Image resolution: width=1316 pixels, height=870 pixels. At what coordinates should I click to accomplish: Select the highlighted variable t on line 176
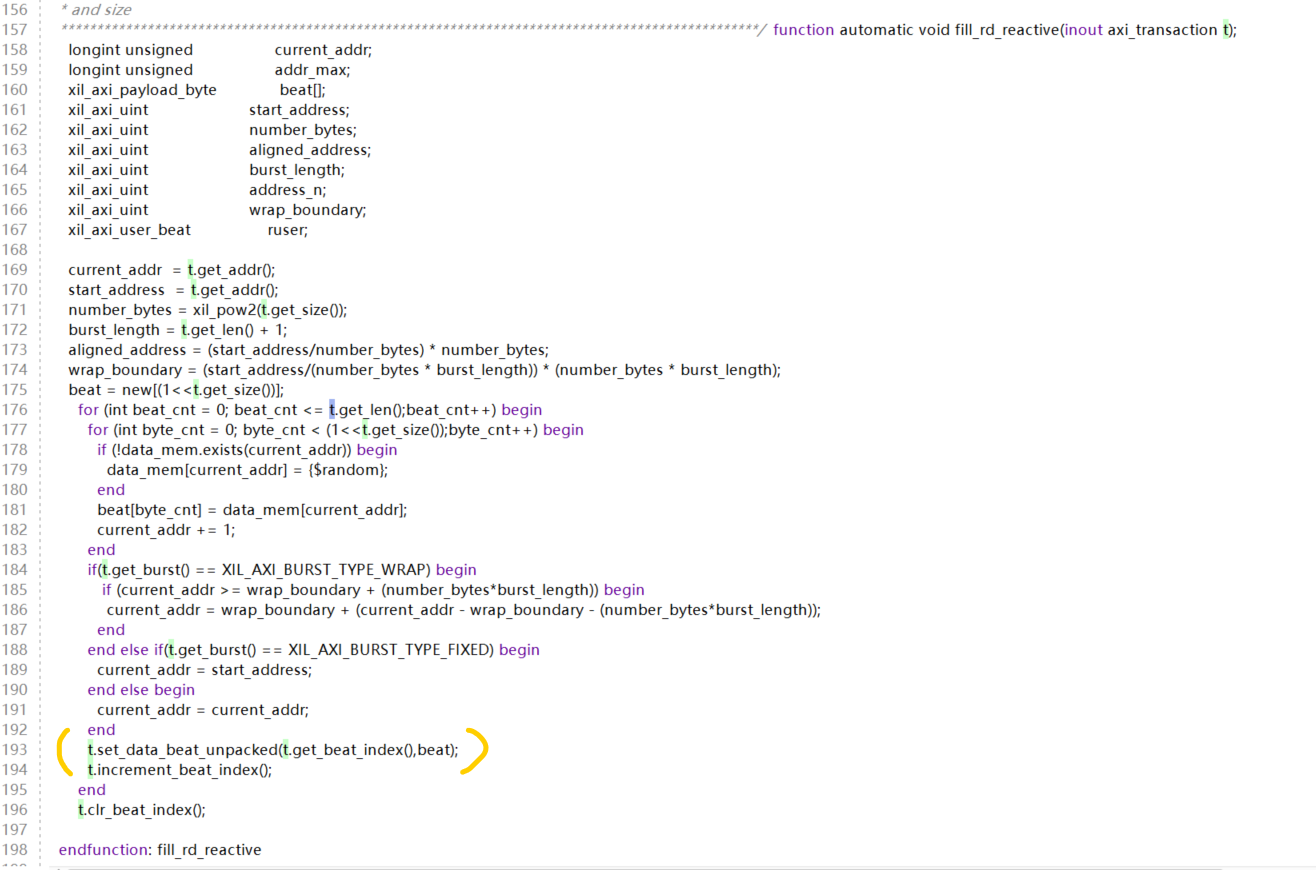[333, 409]
